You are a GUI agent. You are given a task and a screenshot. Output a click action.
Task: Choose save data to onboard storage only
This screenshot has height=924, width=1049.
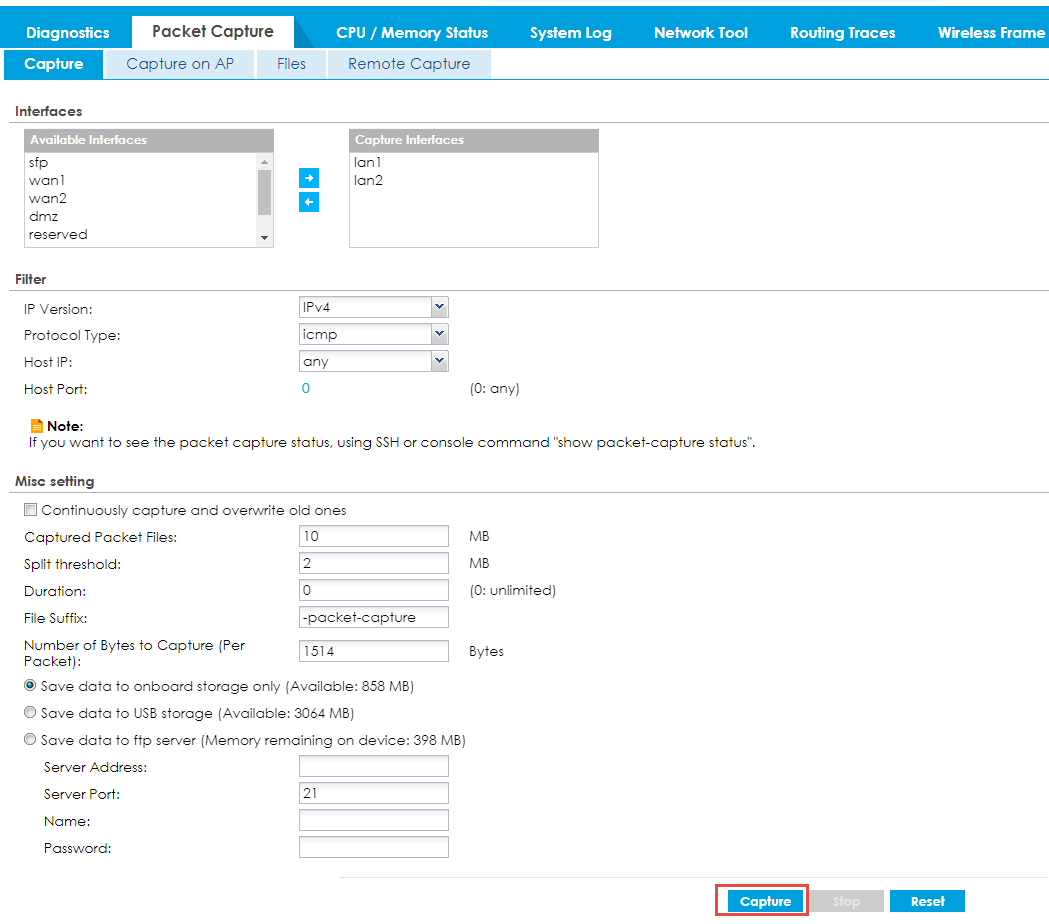(x=31, y=687)
